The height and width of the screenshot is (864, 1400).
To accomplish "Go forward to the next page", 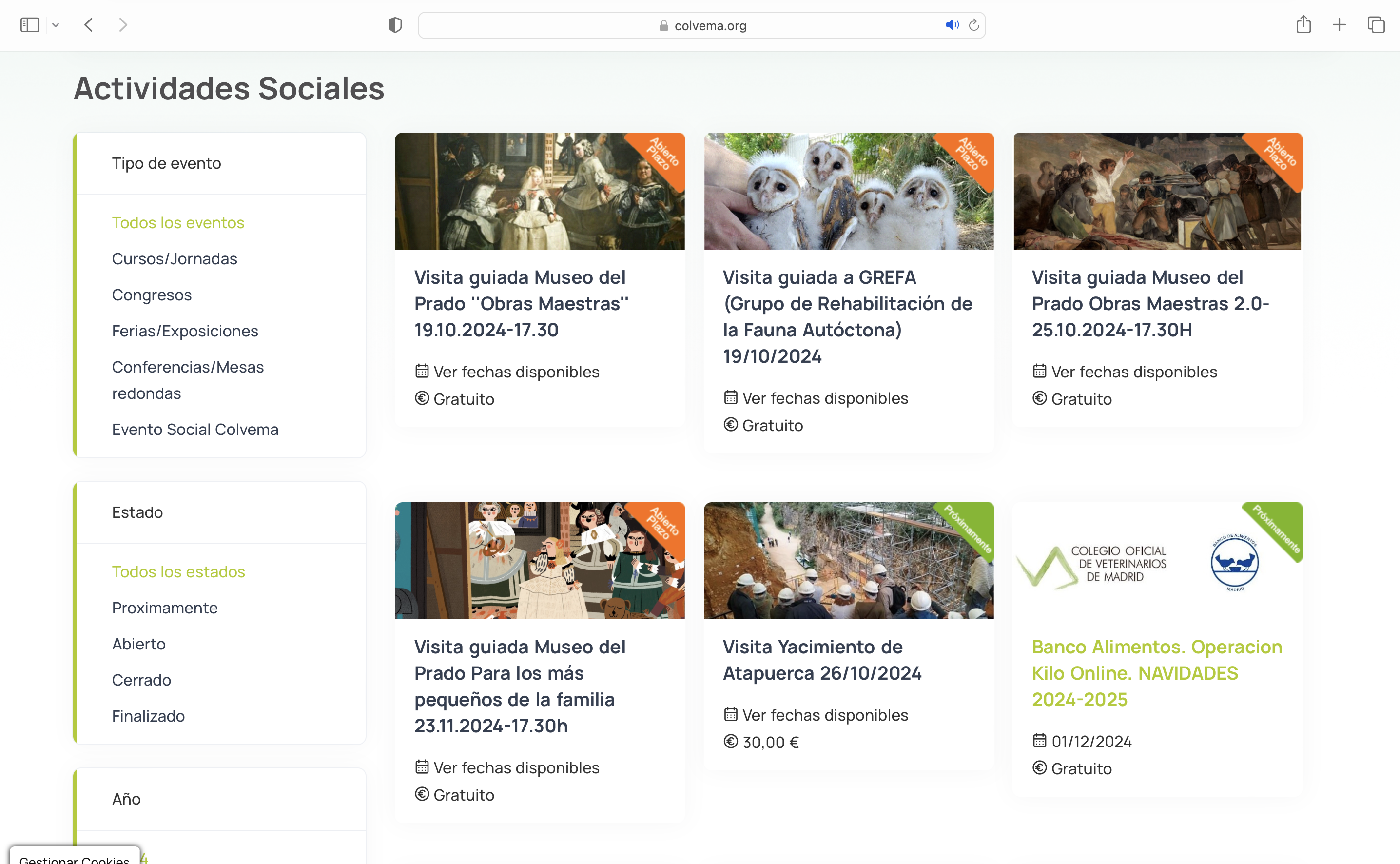I will pos(123,25).
